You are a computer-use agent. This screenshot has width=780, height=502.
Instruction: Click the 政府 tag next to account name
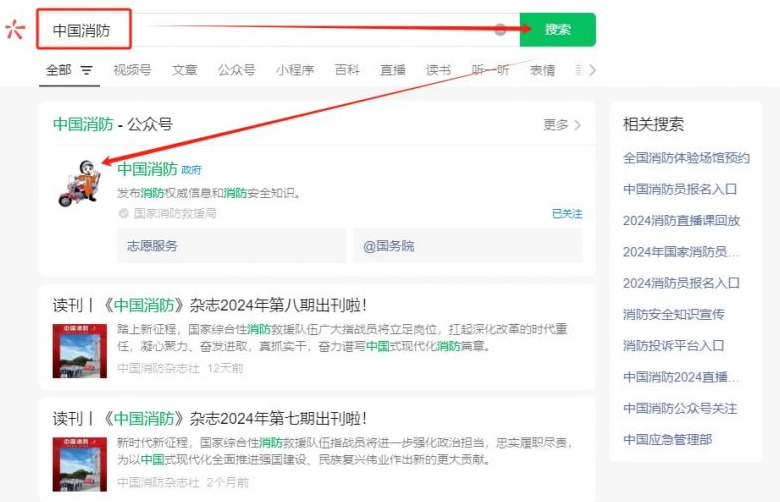(192, 170)
